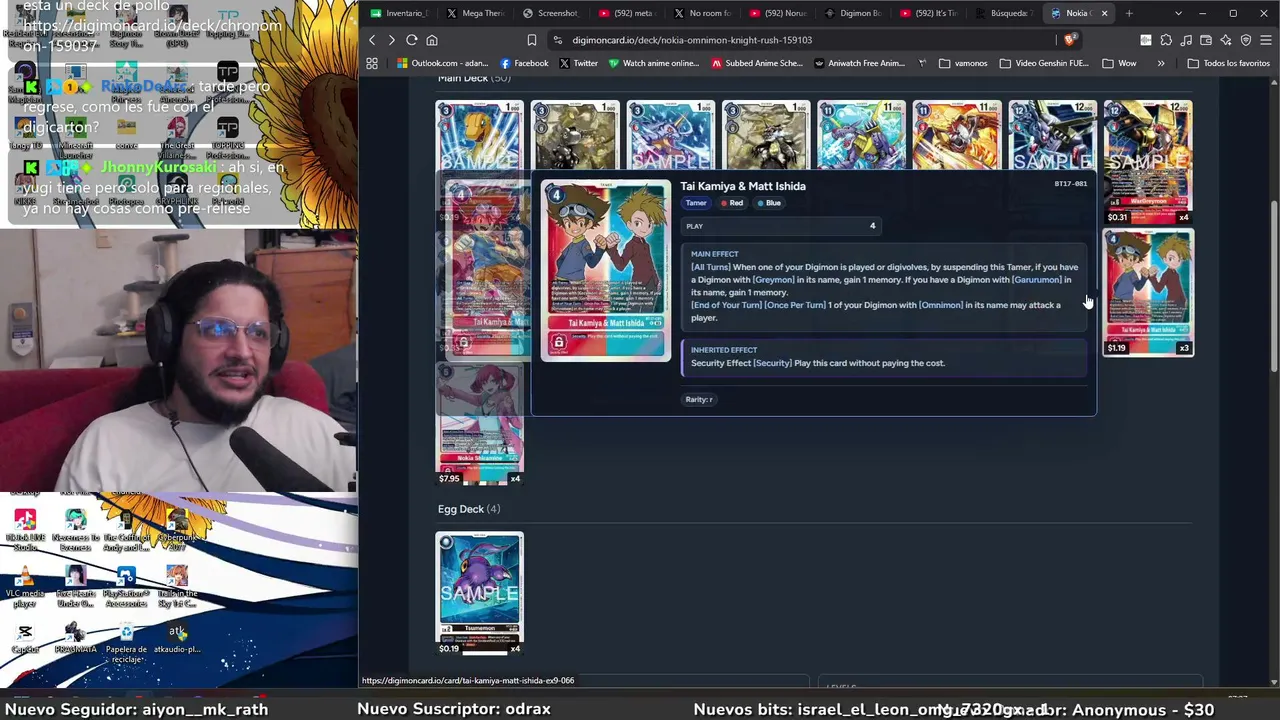Viewport: 1280px width, 720px height.
Task: Click the JhonnyKurosaki chat username
Action: 160,168
